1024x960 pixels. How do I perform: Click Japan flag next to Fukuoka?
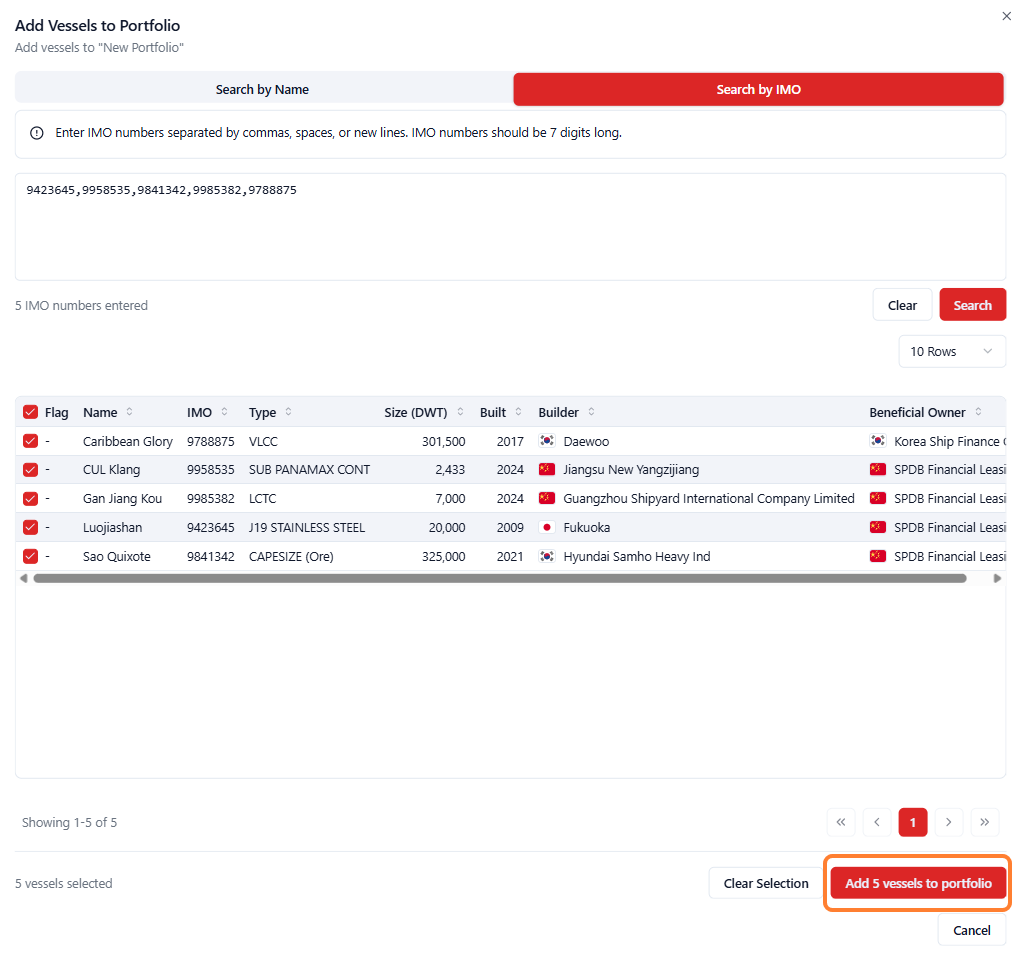coord(547,527)
